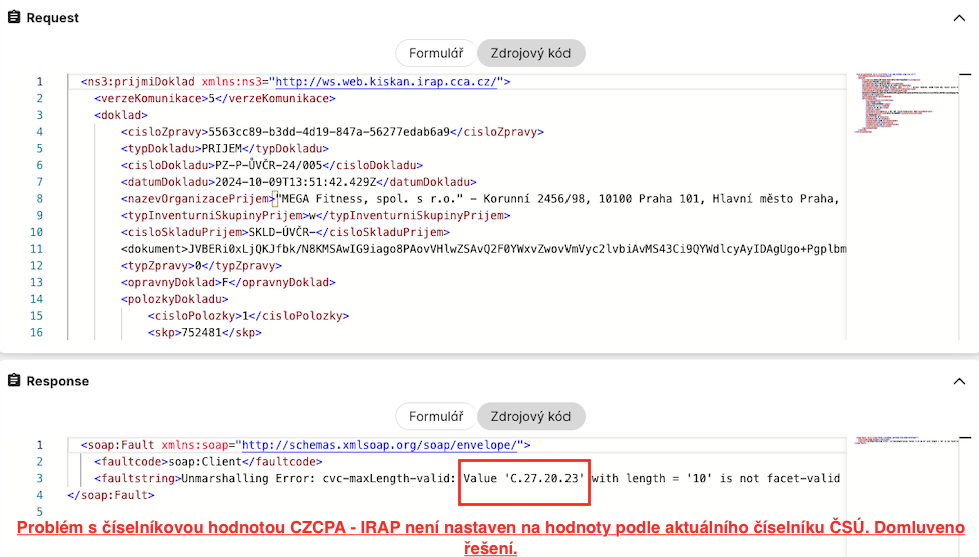Click line number 8 in Request editor

pyautogui.click(x=39, y=199)
